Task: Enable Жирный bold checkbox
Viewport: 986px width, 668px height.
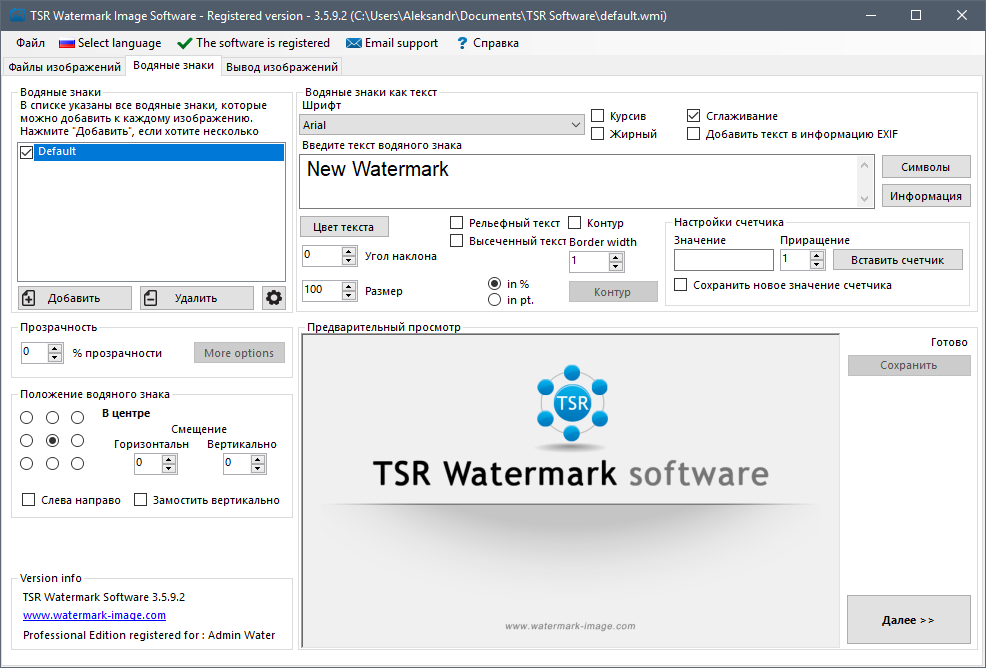Action: pyautogui.click(x=597, y=134)
